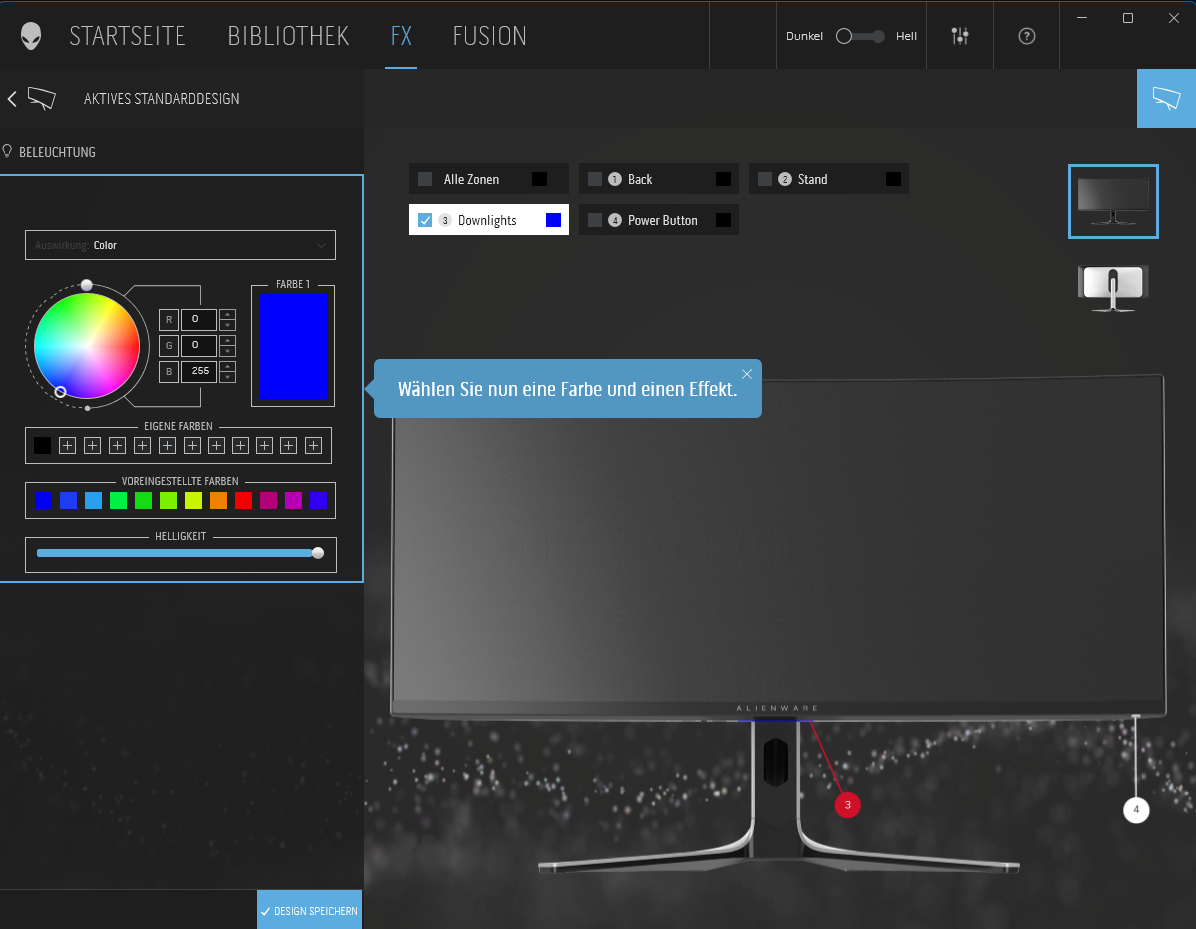Image resolution: width=1196 pixels, height=929 pixels.
Task: Check the Stand zone checkbox
Action: point(765,179)
